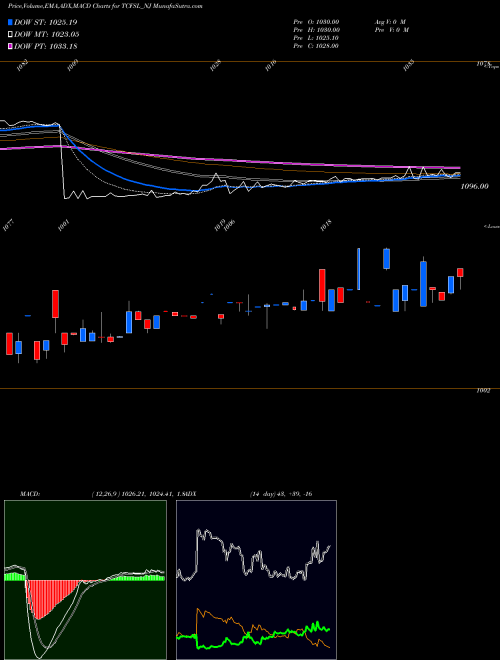
Task: Click the tallest blue candlestick reaching chart top
Action: pos(359,269)
